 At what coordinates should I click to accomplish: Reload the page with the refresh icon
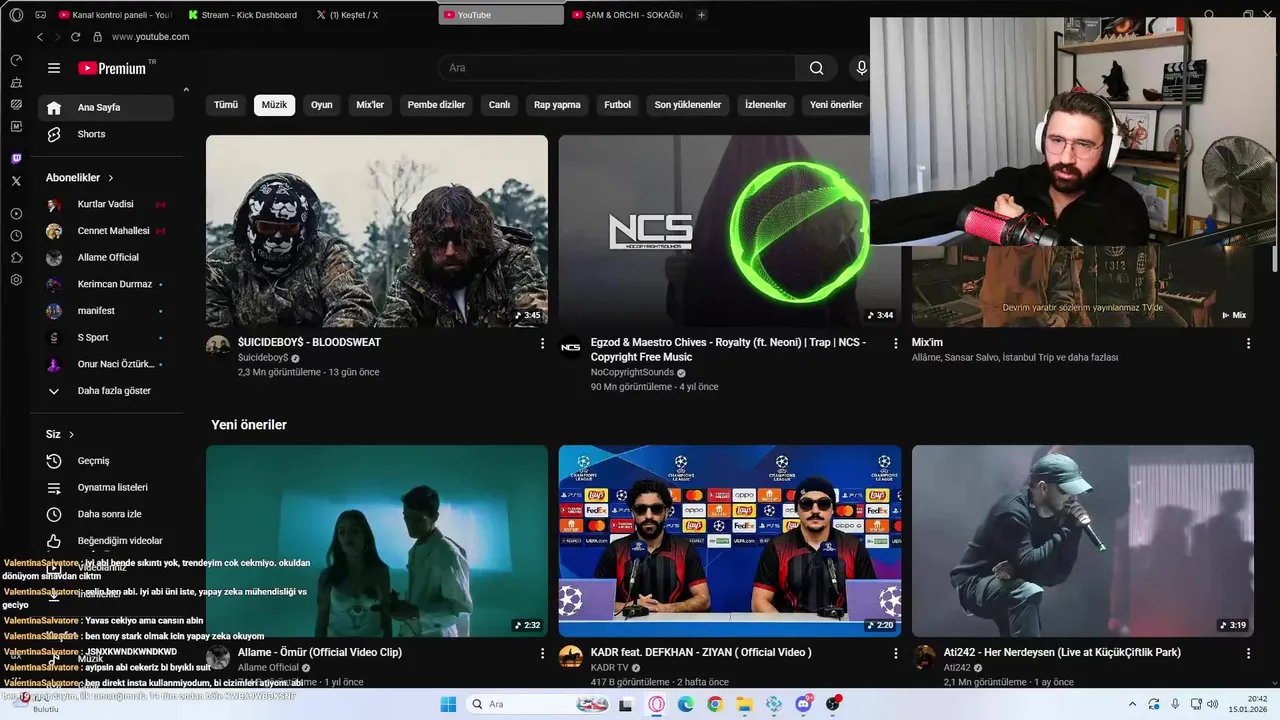pyautogui.click(x=75, y=37)
